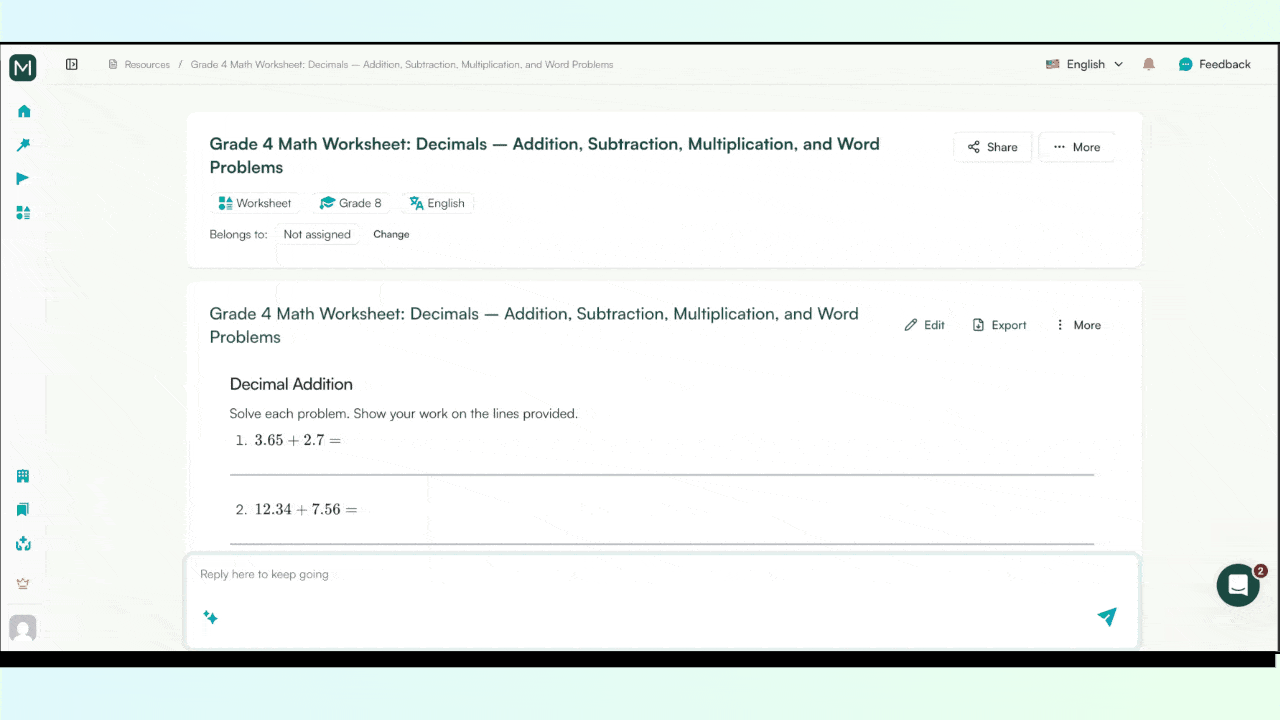
Task: Open the More menu beside Share
Action: click(1076, 147)
